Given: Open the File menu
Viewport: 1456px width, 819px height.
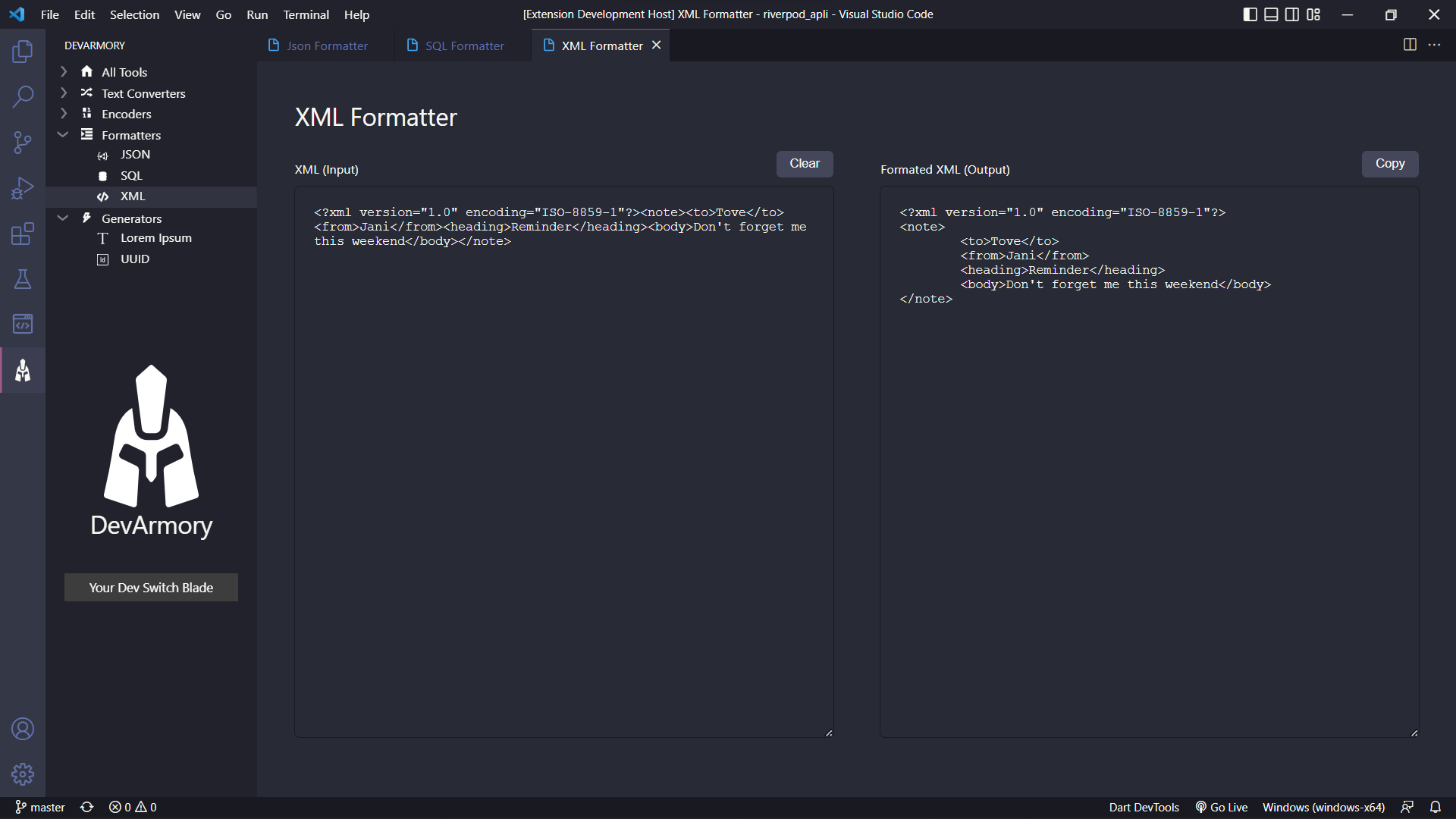Looking at the screenshot, I should [x=49, y=14].
